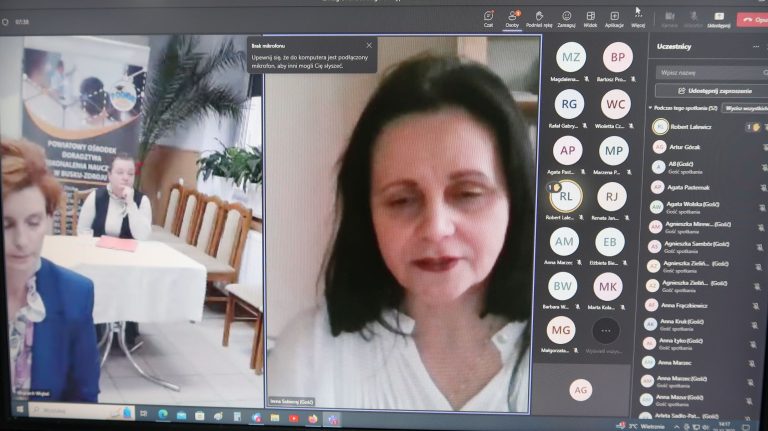
Task: Leave the meeting with red Opuść button
Action: coord(753,20)
